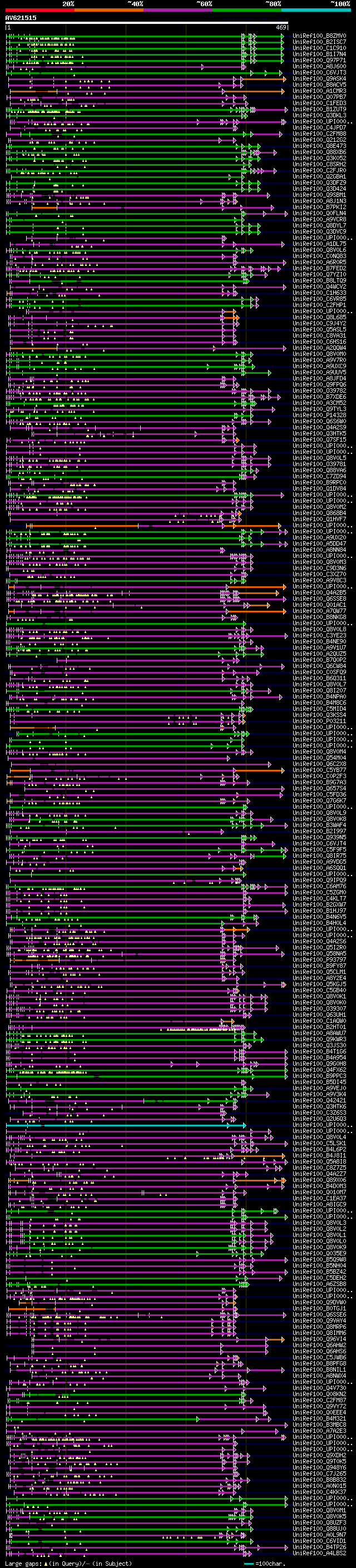Open the UniRef100_C5MID4 hit
The width and height of the screenshot is (356, 1568).
point(319,709)
